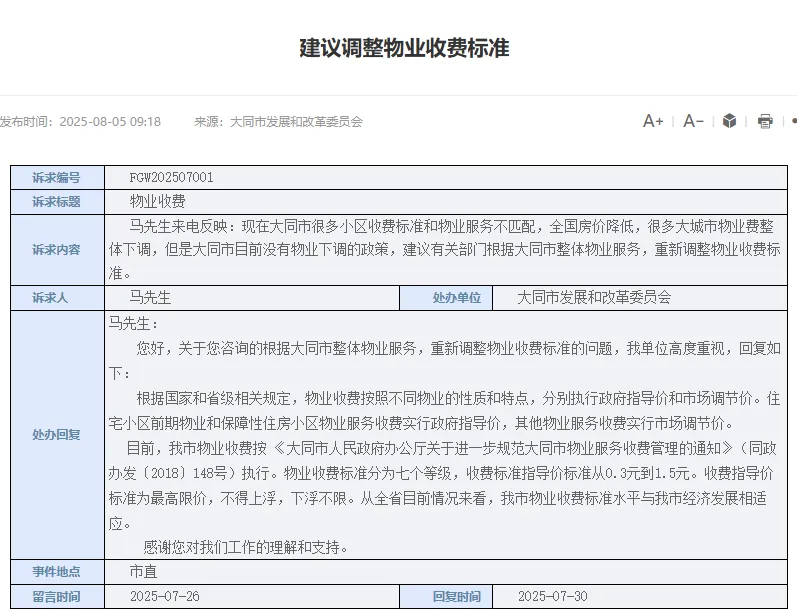Click the 诉求编号 header cell
Screen dimensions: 797x609
[57, 177]
